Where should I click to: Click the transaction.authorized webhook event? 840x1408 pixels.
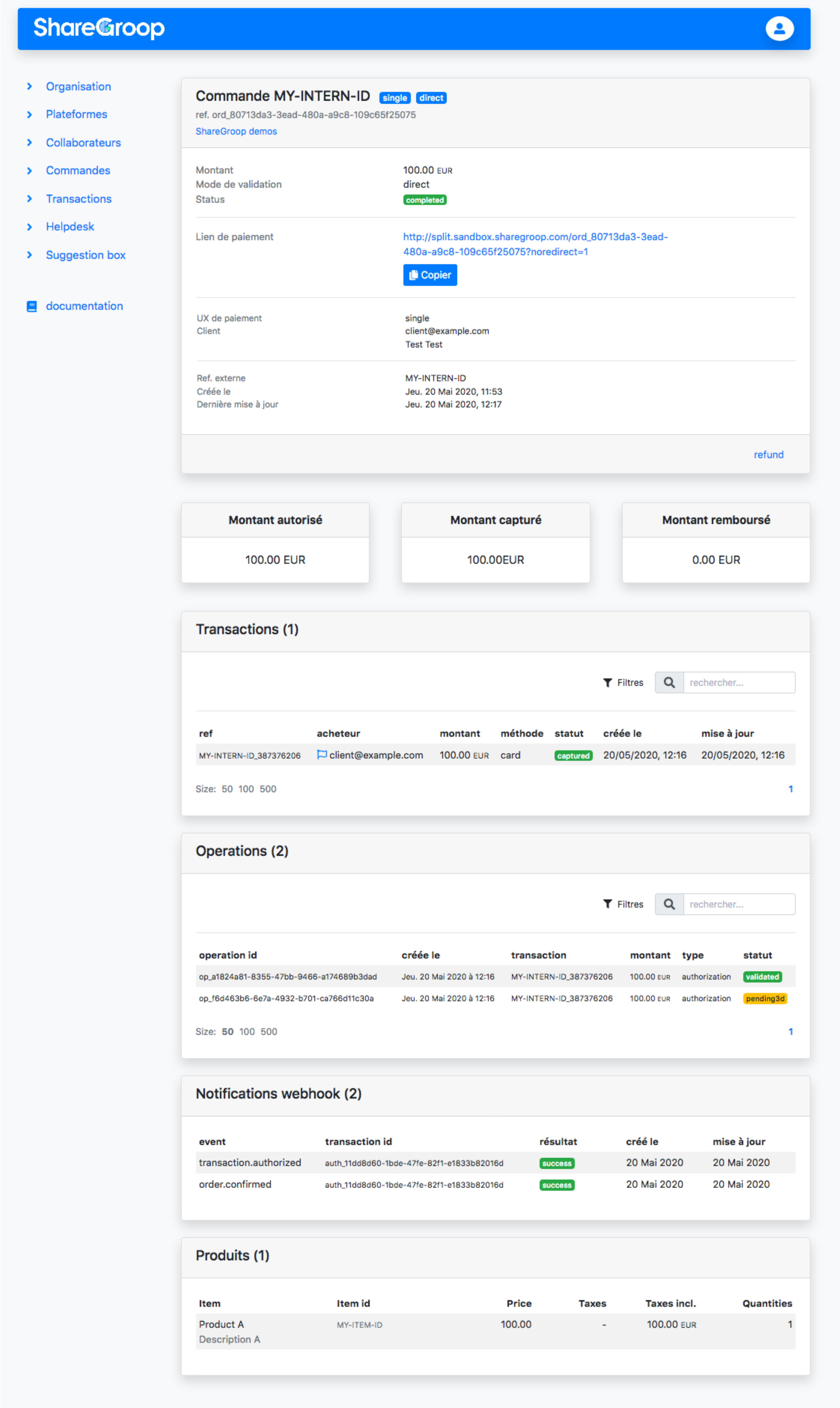coord(250,1162)
